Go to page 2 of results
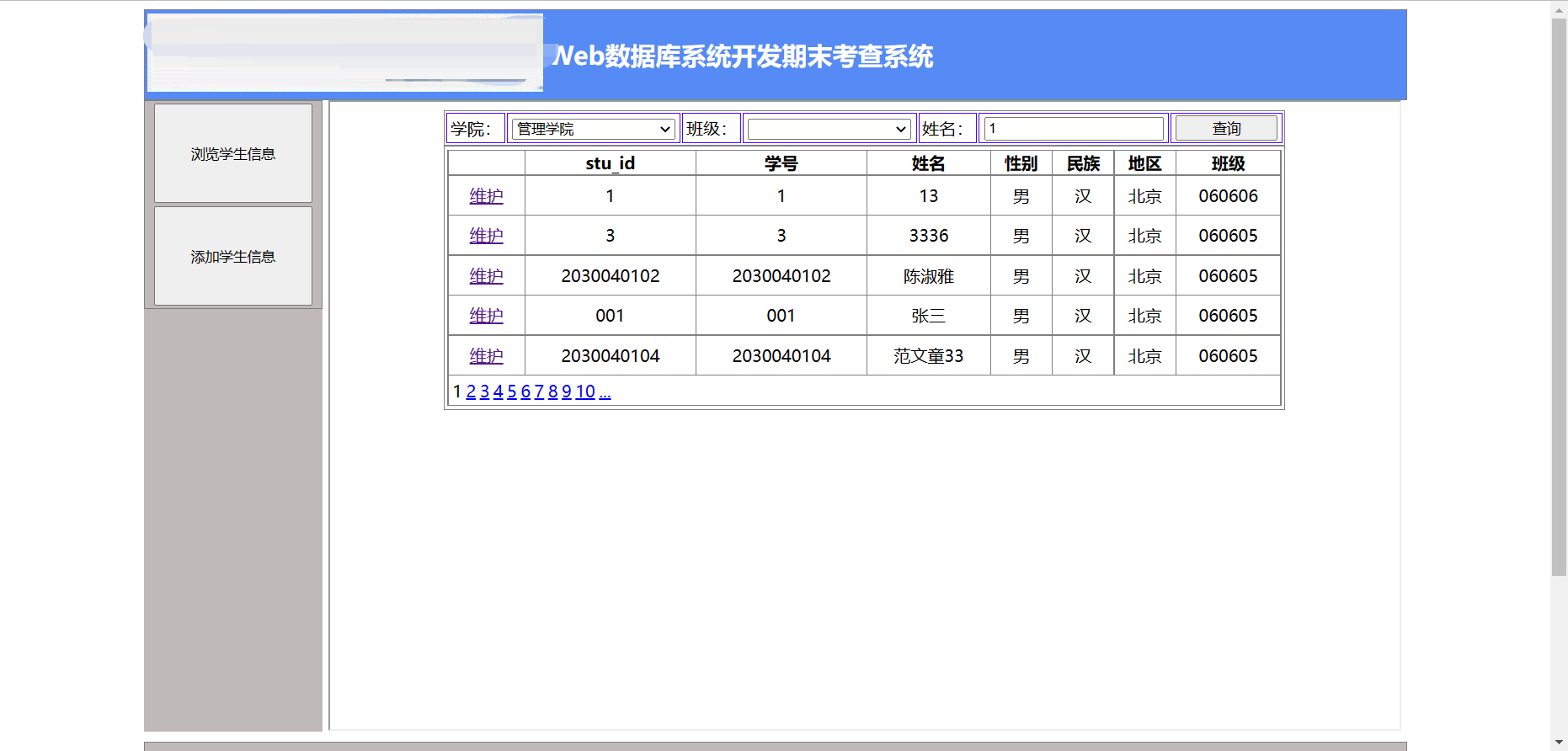 pos(471,391)
